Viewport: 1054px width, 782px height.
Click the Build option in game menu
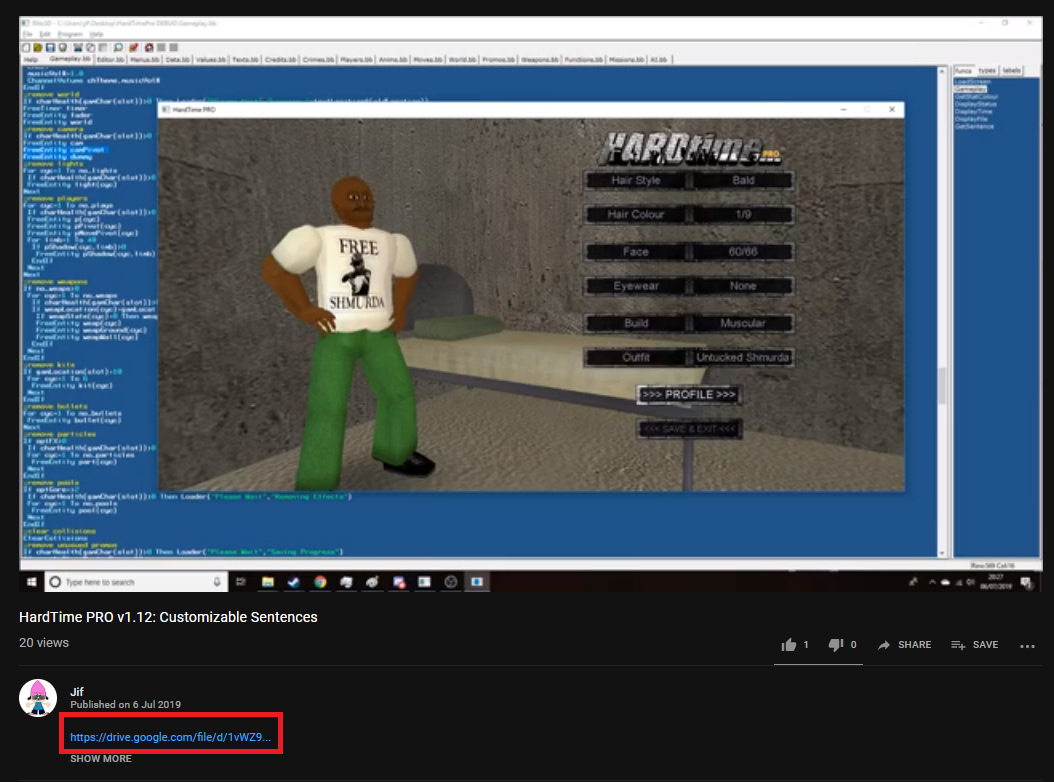coord(636,323)
